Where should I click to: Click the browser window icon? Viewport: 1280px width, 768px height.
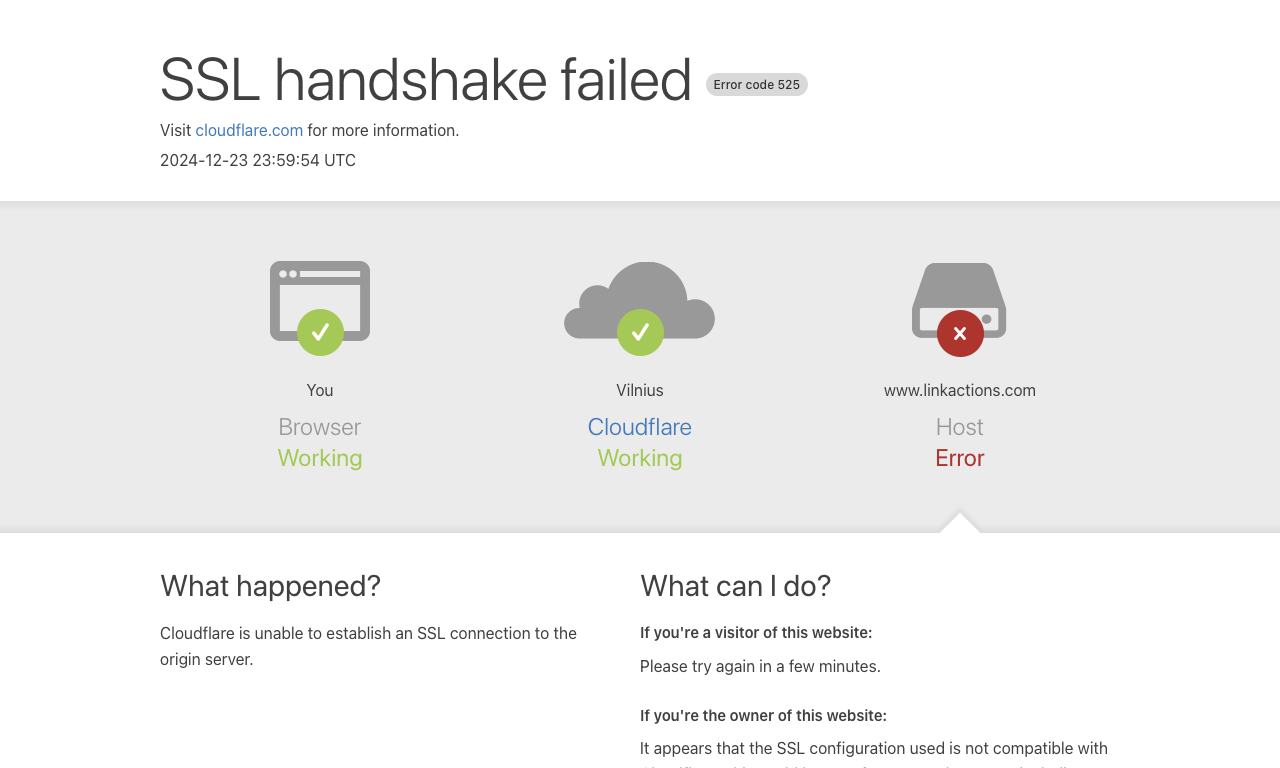320,300
